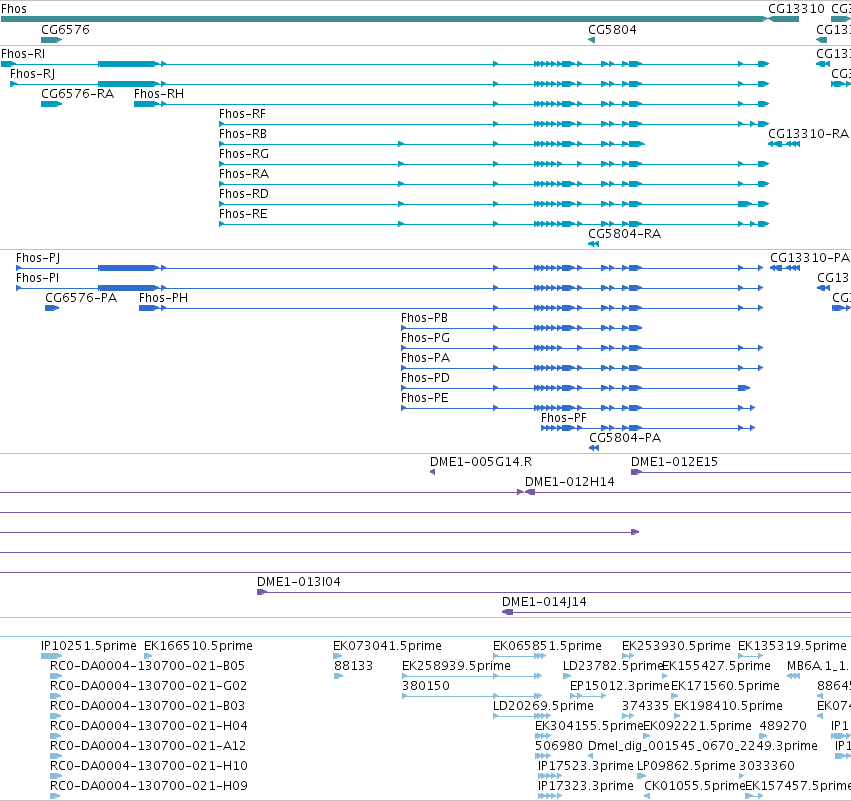Select the CG13310 gene label
Image resolution: width=851 pixels, height=801 pixels.
click(796, 9)
